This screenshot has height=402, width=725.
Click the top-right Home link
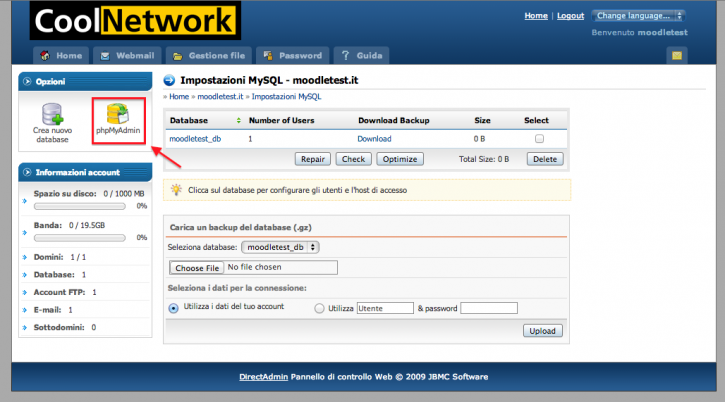coord(536,16)
